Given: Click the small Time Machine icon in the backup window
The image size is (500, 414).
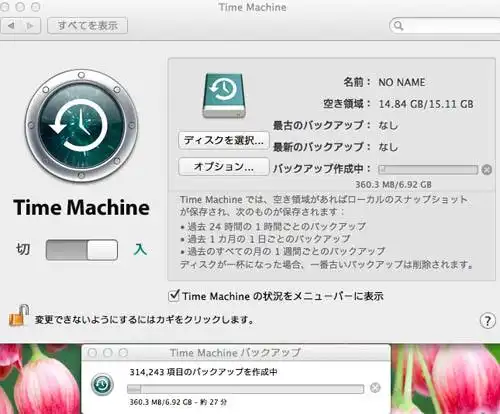Looking at the screenshot, I should click(x=102, y=384).
